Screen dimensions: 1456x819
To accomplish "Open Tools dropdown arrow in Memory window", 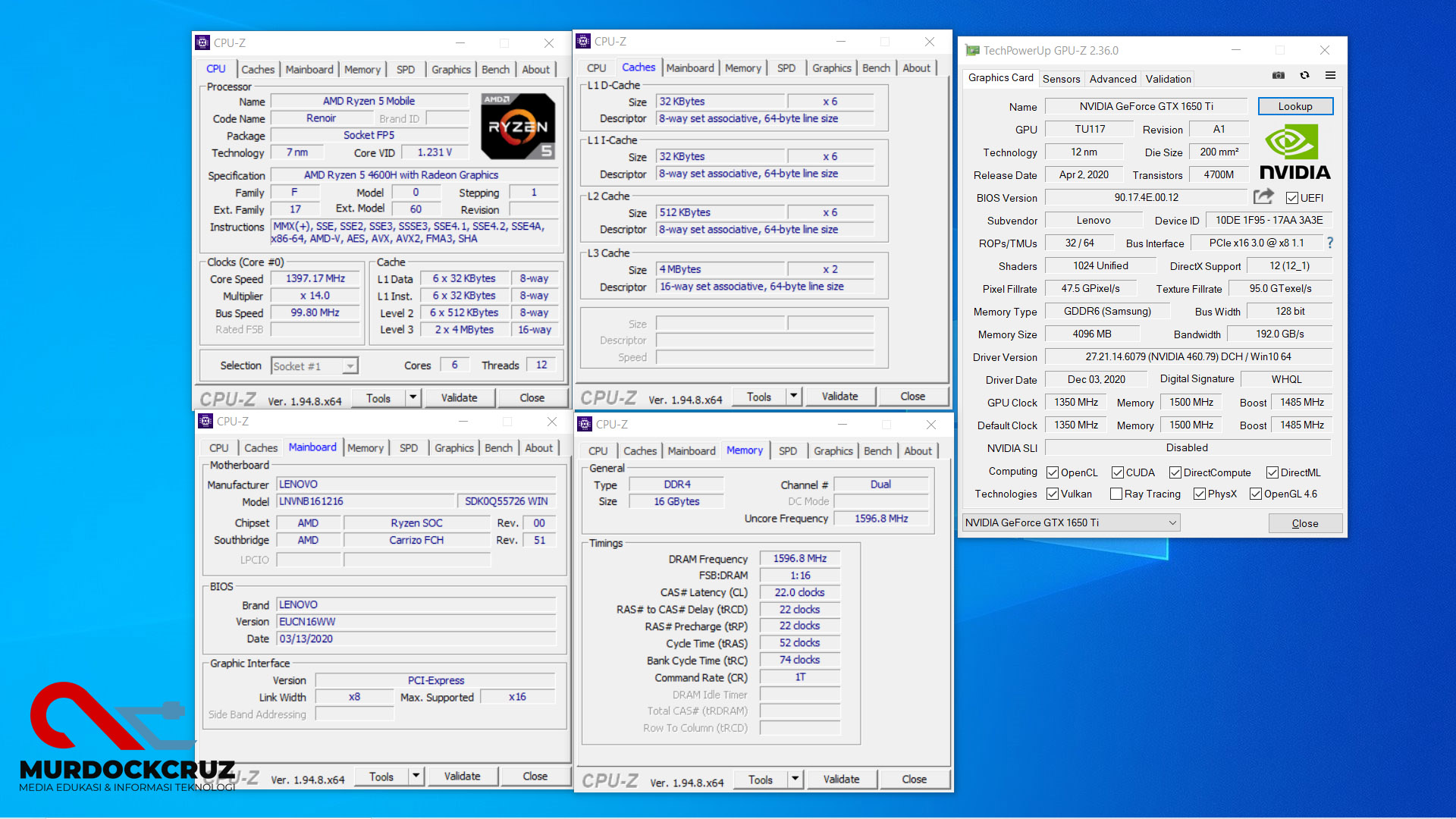I will (x=795, y=779).
